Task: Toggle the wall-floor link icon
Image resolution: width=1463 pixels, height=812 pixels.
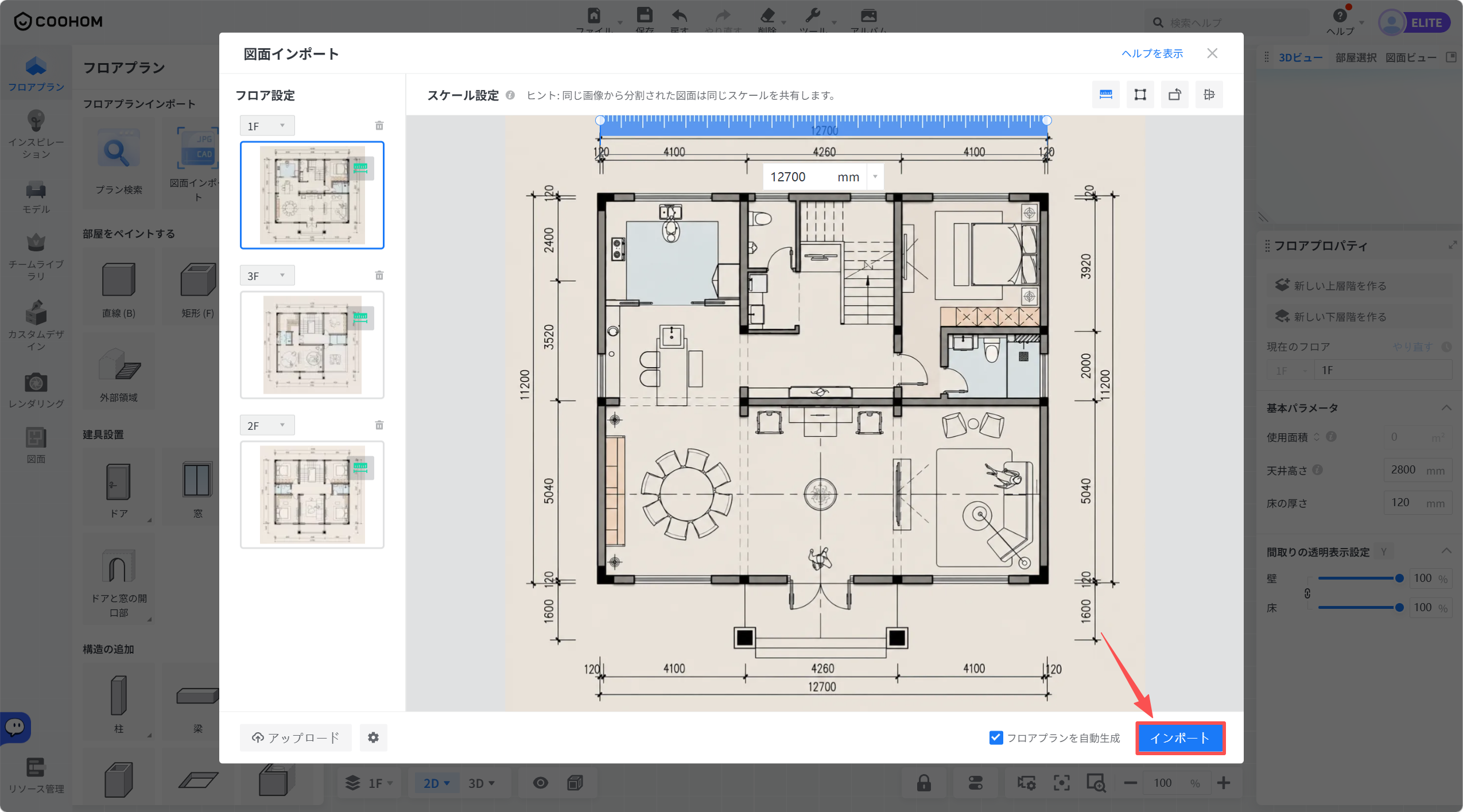Action: [x=1307, y=593]
